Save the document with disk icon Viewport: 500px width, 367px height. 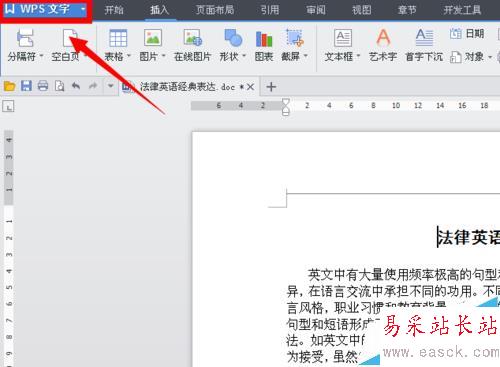tap(26, 86)
